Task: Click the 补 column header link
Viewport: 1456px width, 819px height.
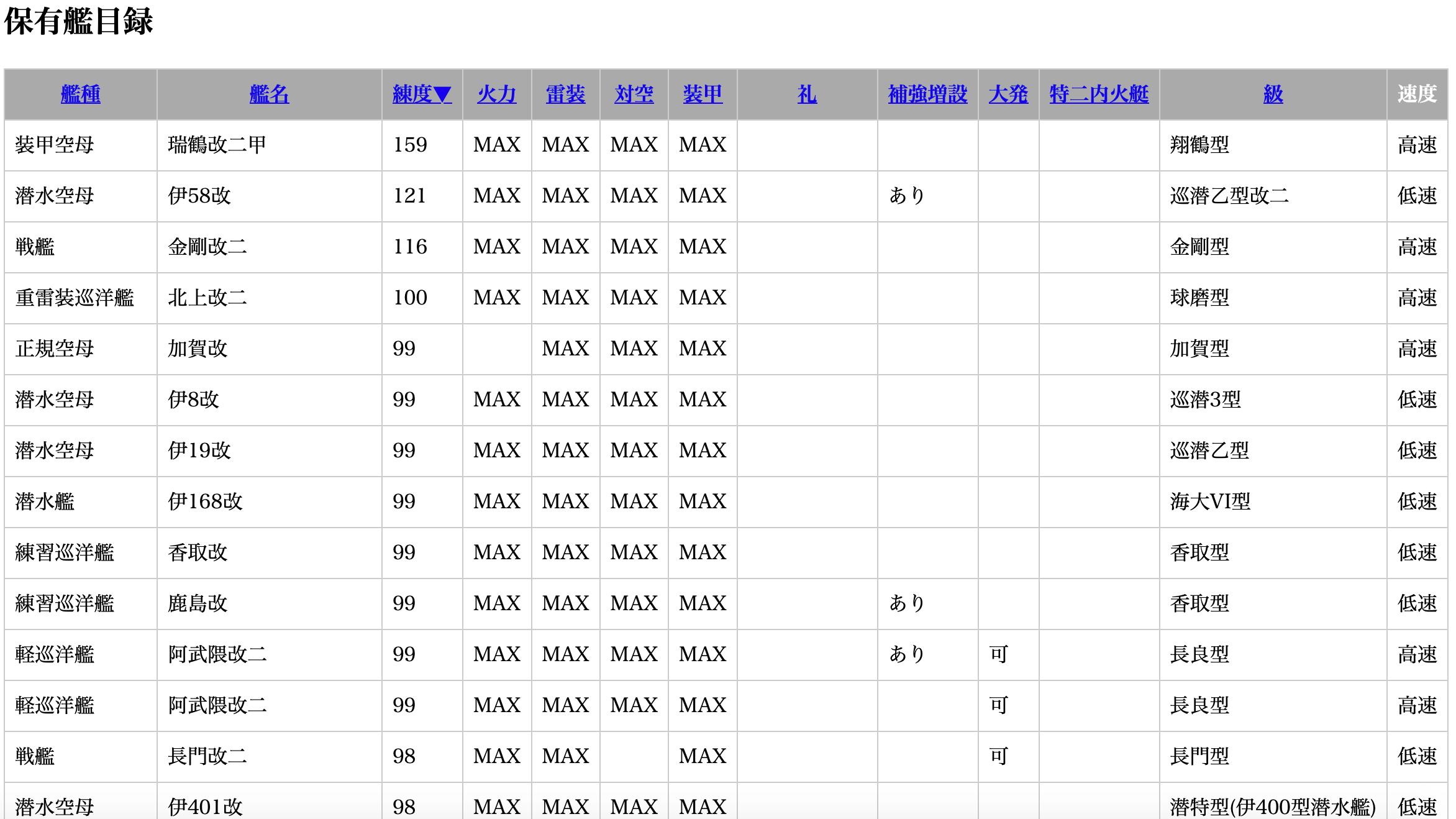Action: tap(807, 94)
